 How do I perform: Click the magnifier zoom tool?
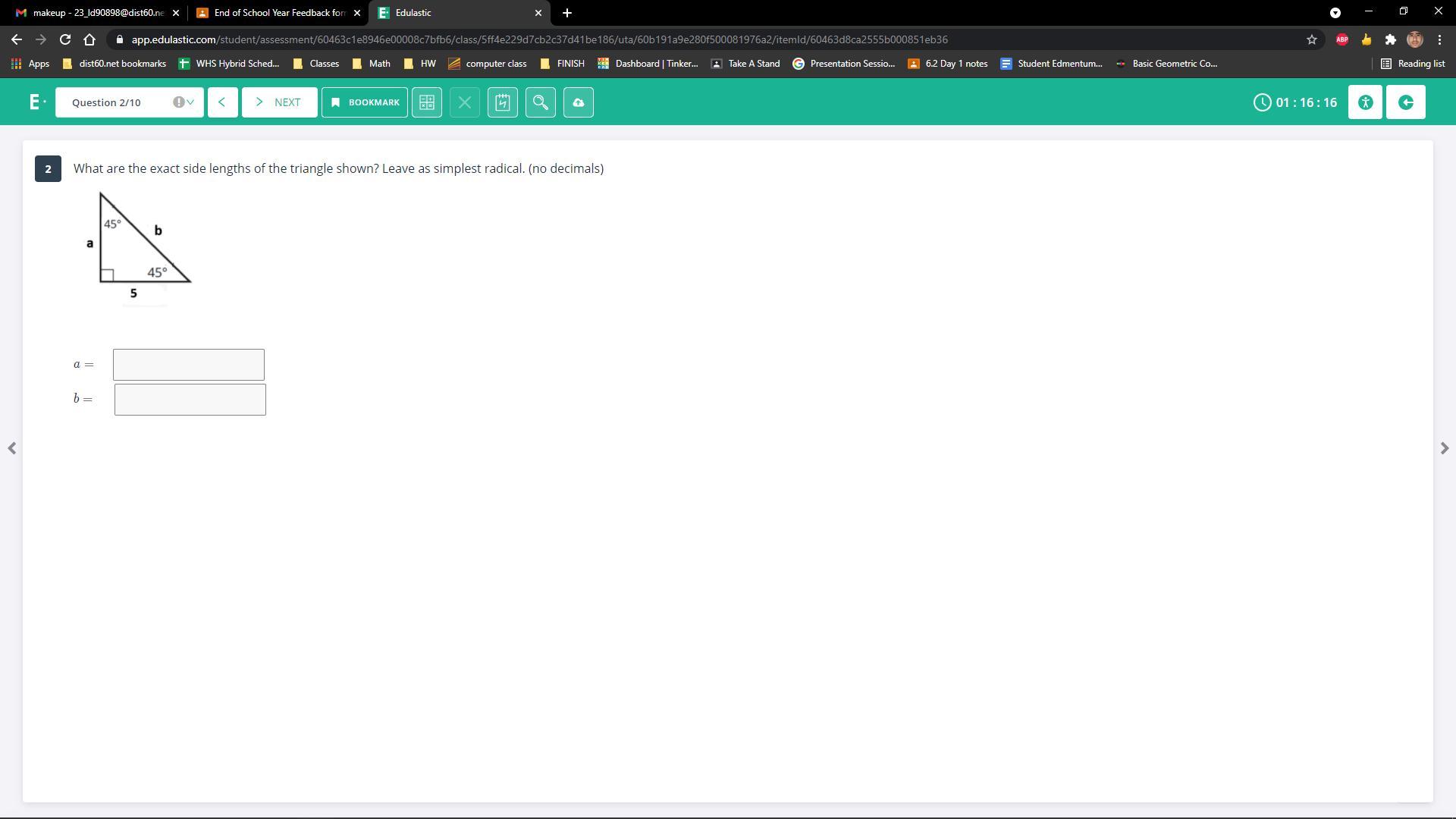[x=541, y=102]
